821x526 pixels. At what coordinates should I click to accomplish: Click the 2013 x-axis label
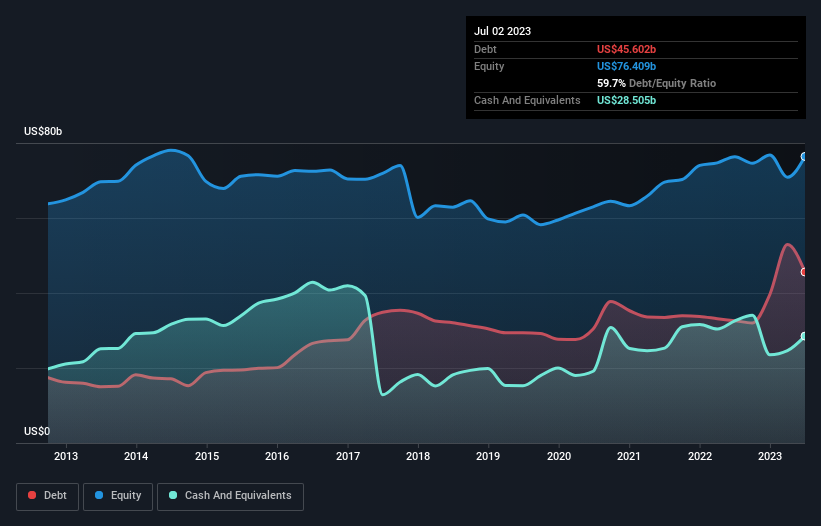[66, 456]
